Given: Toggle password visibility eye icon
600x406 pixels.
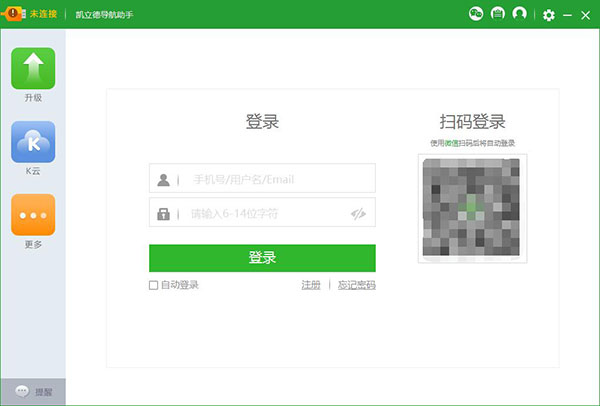Looking at the screenshot, I should (358, 214).
